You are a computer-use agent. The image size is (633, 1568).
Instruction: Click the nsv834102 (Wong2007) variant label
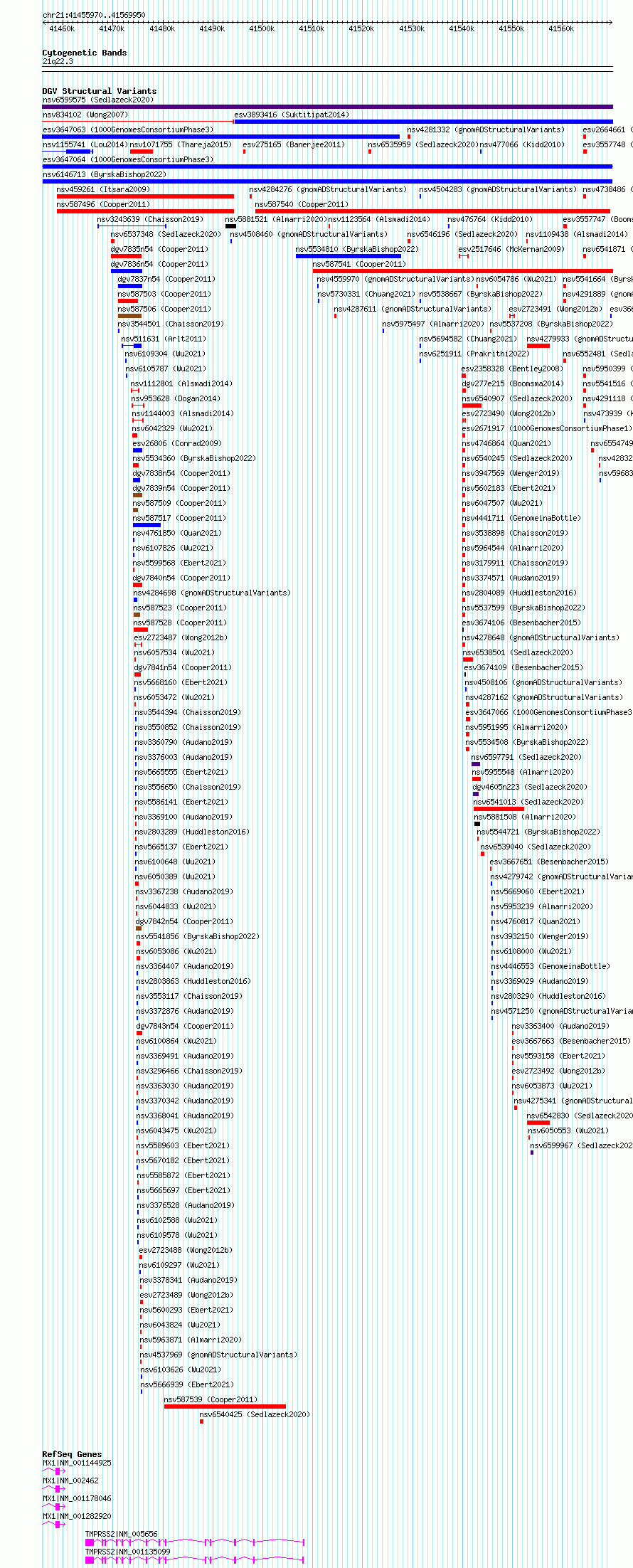pos(85,115)
